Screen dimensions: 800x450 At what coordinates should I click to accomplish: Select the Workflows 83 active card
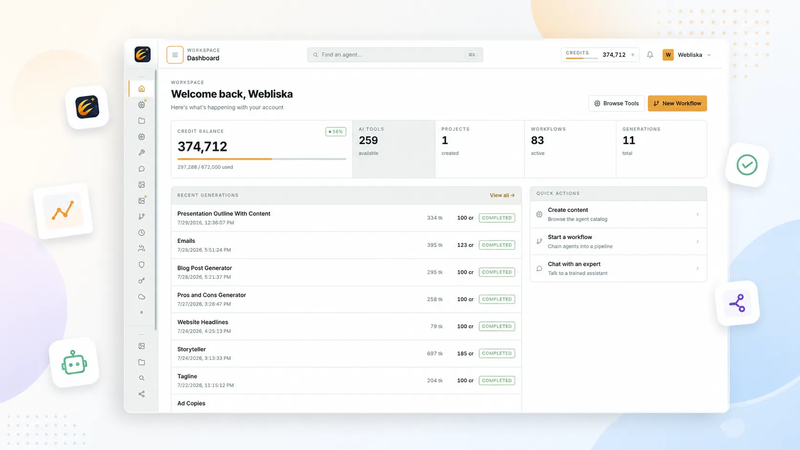click(x=570, y=149)
